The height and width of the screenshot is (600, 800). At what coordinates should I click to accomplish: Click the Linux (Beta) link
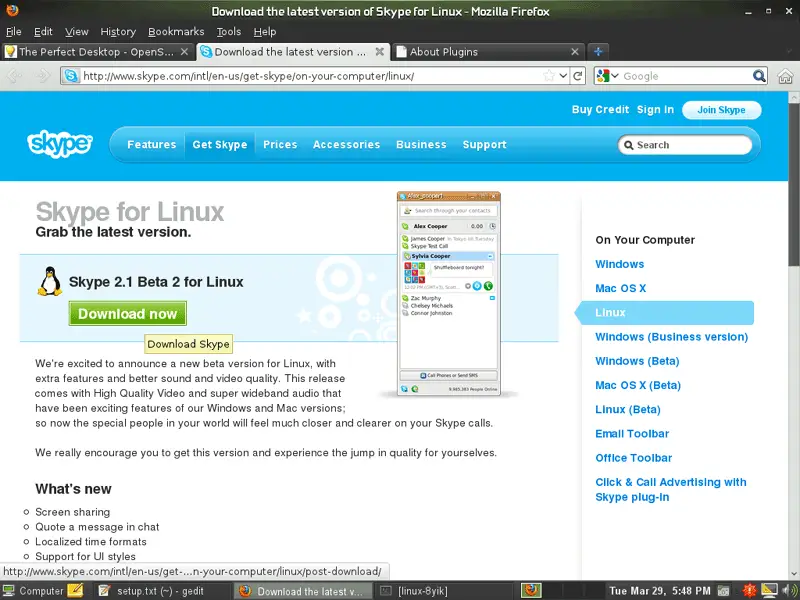pyautogui.click(x=628, y=410)
